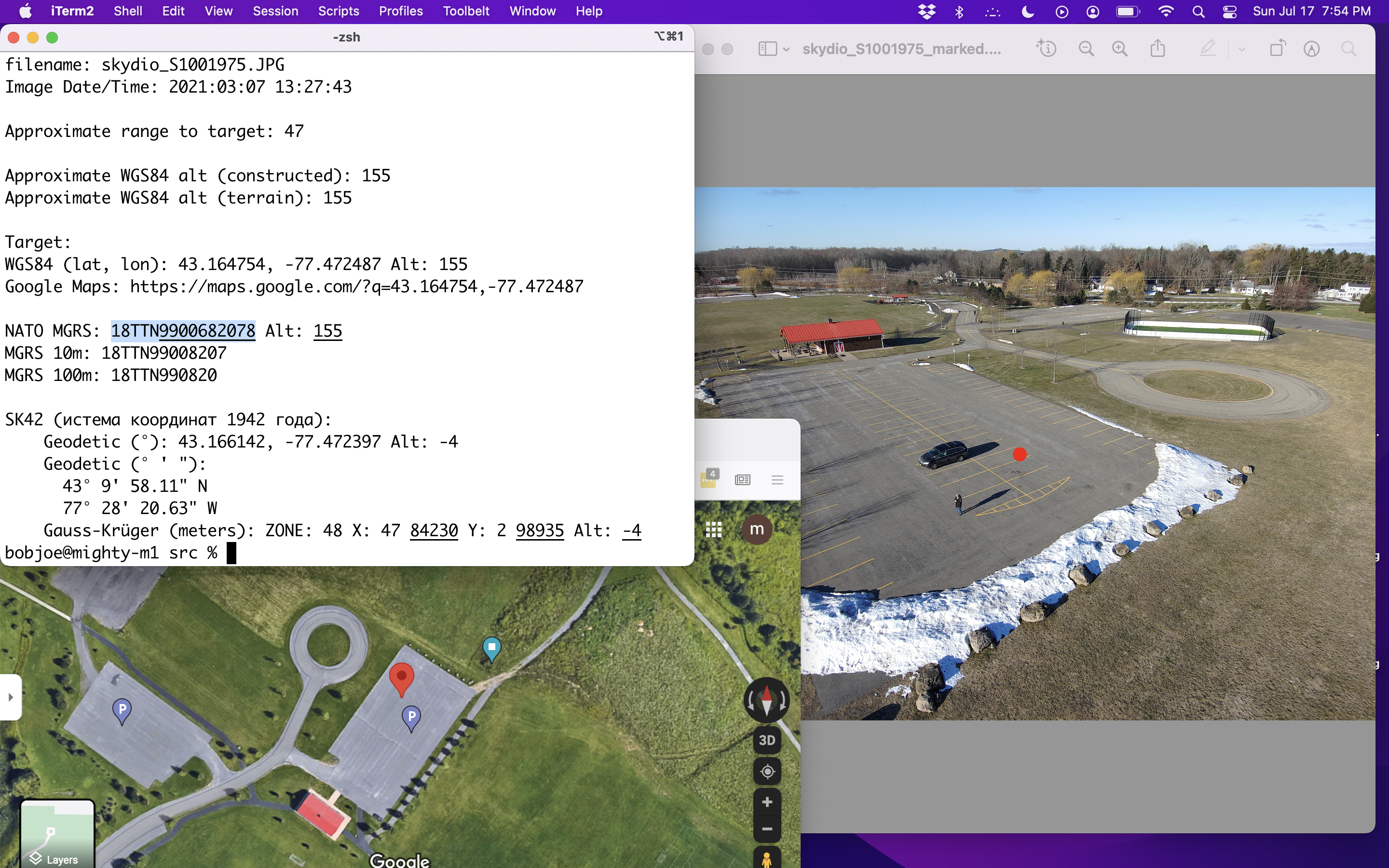Click the Toolbelt menu item
Image resolution: width=1389 pixels, height=868 pixels.
[465, 12]
